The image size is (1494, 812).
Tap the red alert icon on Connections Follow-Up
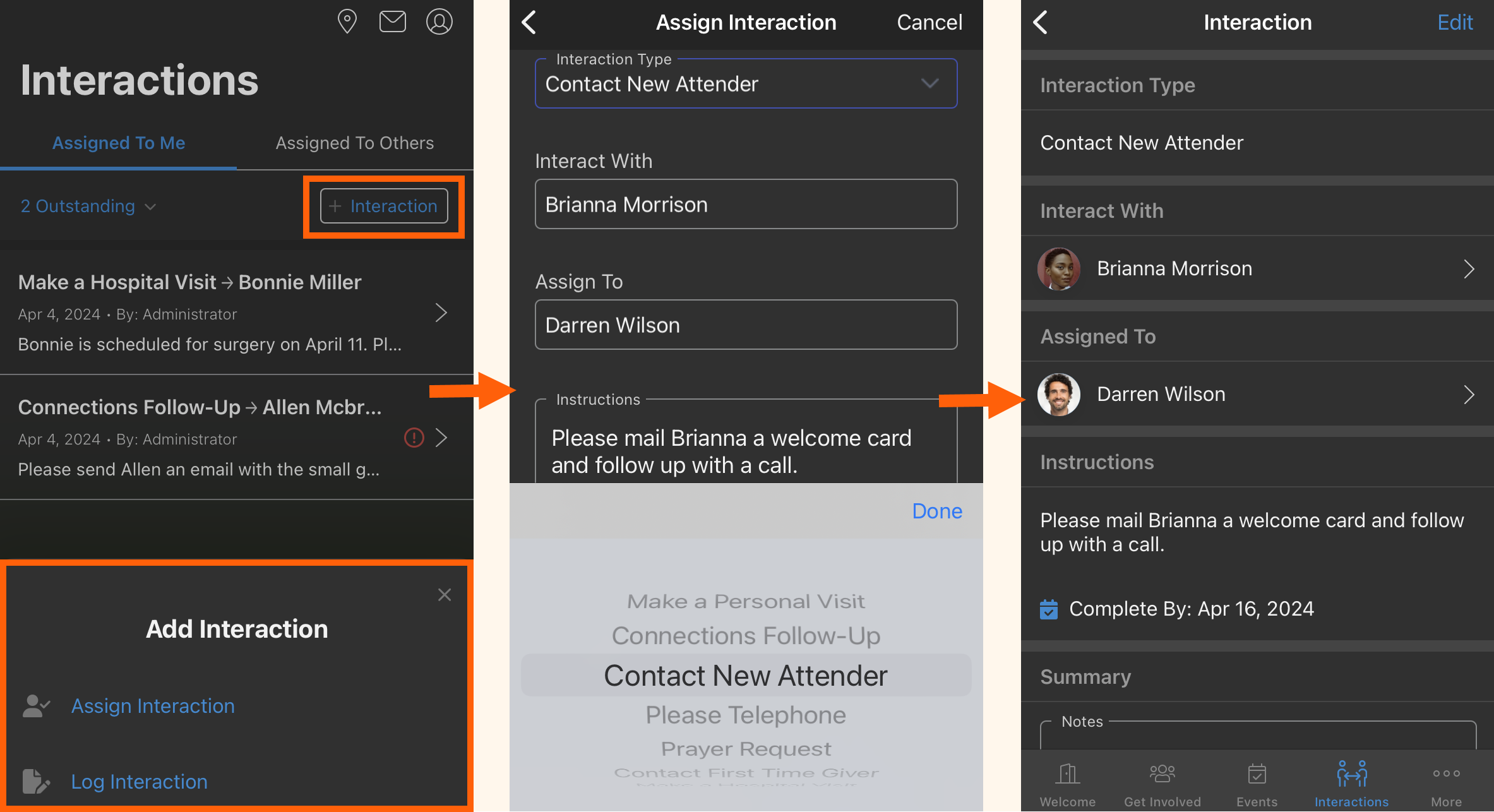click(x=414, y=438)
